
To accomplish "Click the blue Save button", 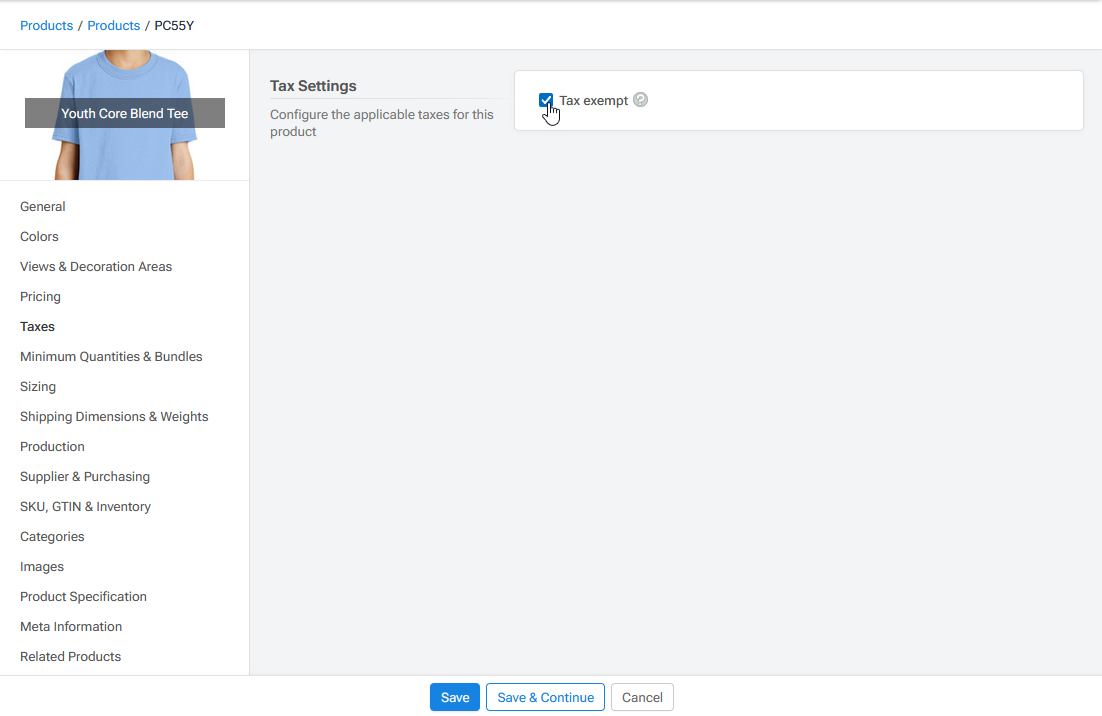I will (x=455, y=697).
